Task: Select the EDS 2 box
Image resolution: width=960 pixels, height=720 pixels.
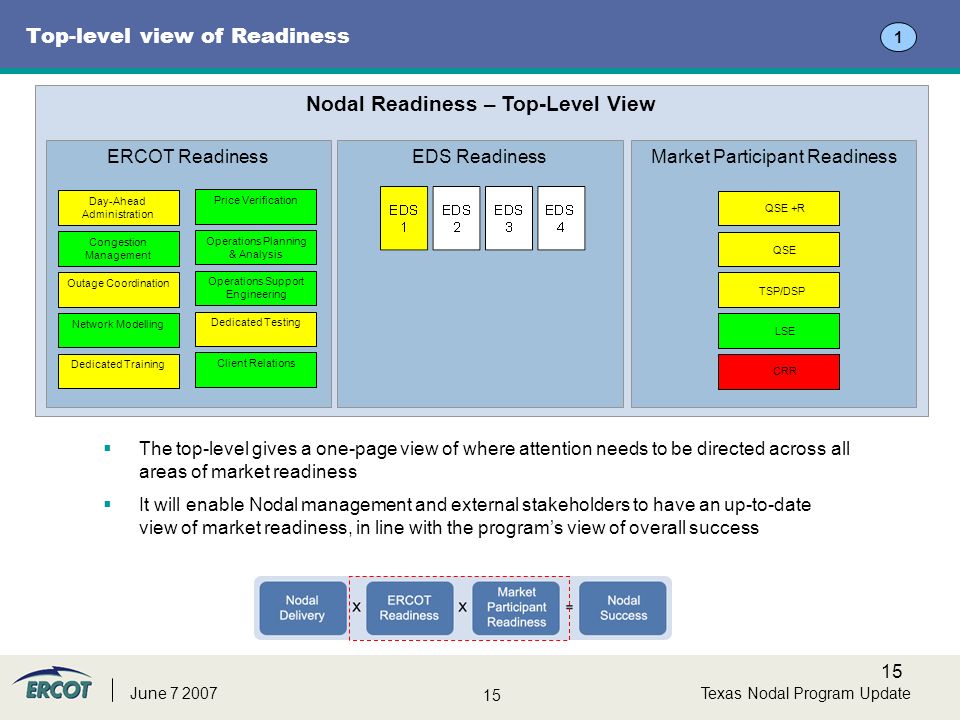Action: (x=457, y=218)
